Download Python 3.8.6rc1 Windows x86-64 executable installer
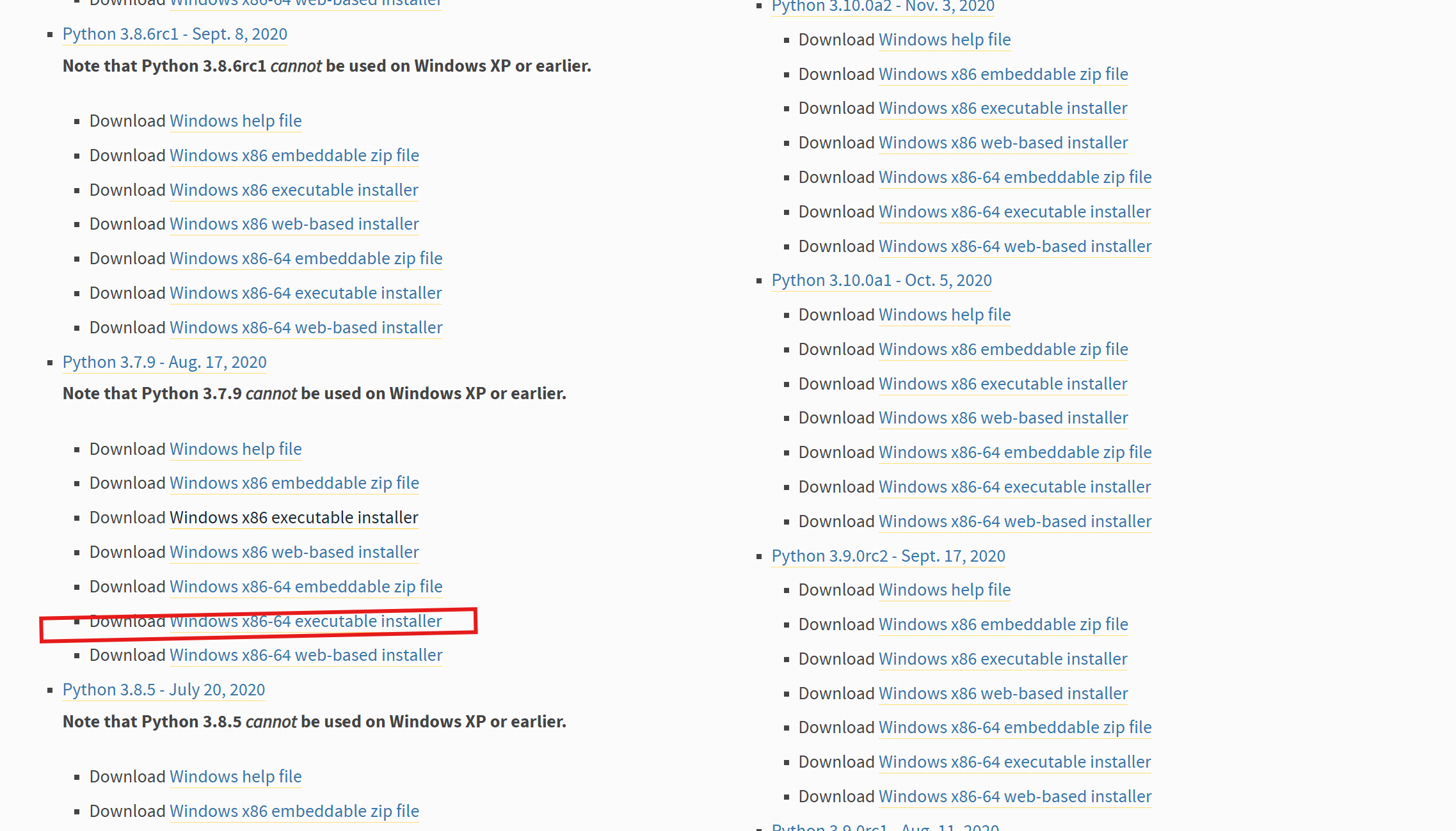 (x=305, y=293)
